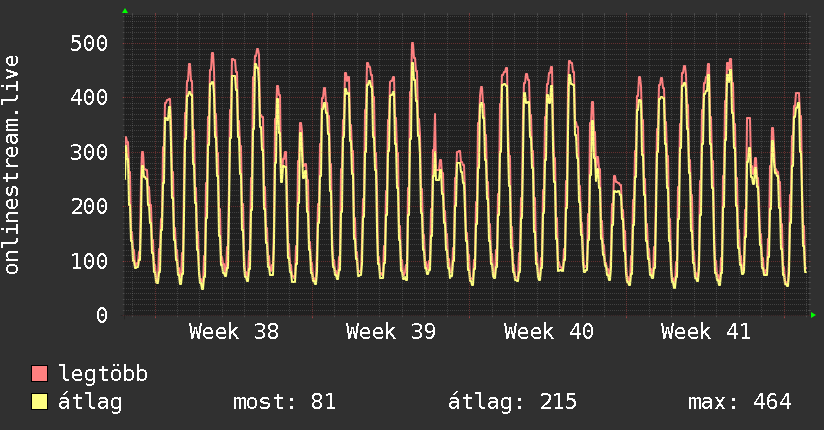This screenshot has height=430, width=824.
Task: Click the green arrow at x-axis end
Action: tap(813, 315)
